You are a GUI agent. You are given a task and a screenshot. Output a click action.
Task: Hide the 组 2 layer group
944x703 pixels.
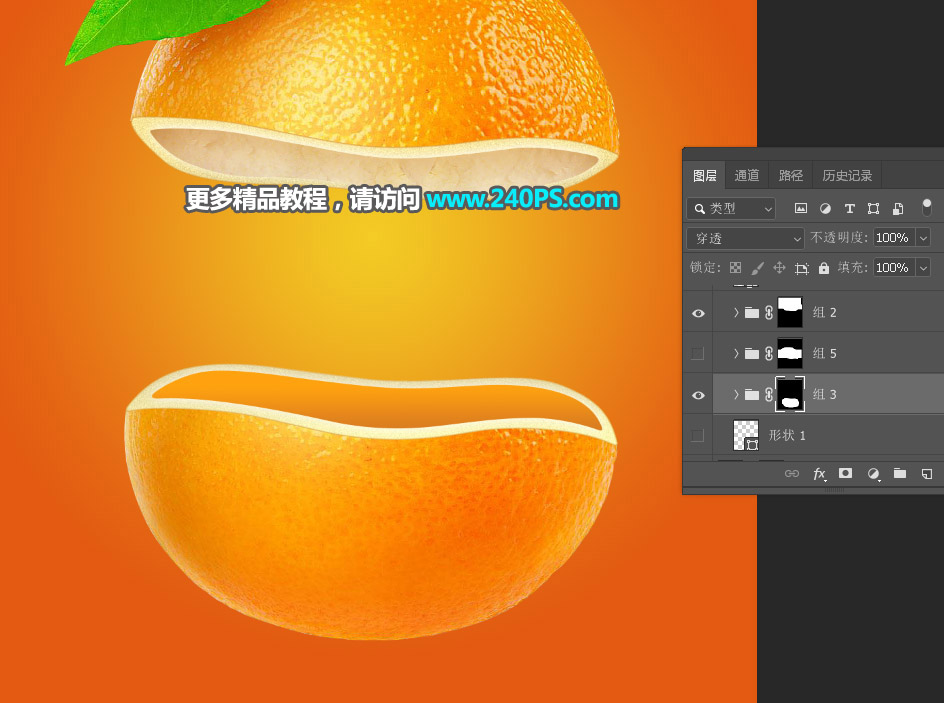coord(698,313)
